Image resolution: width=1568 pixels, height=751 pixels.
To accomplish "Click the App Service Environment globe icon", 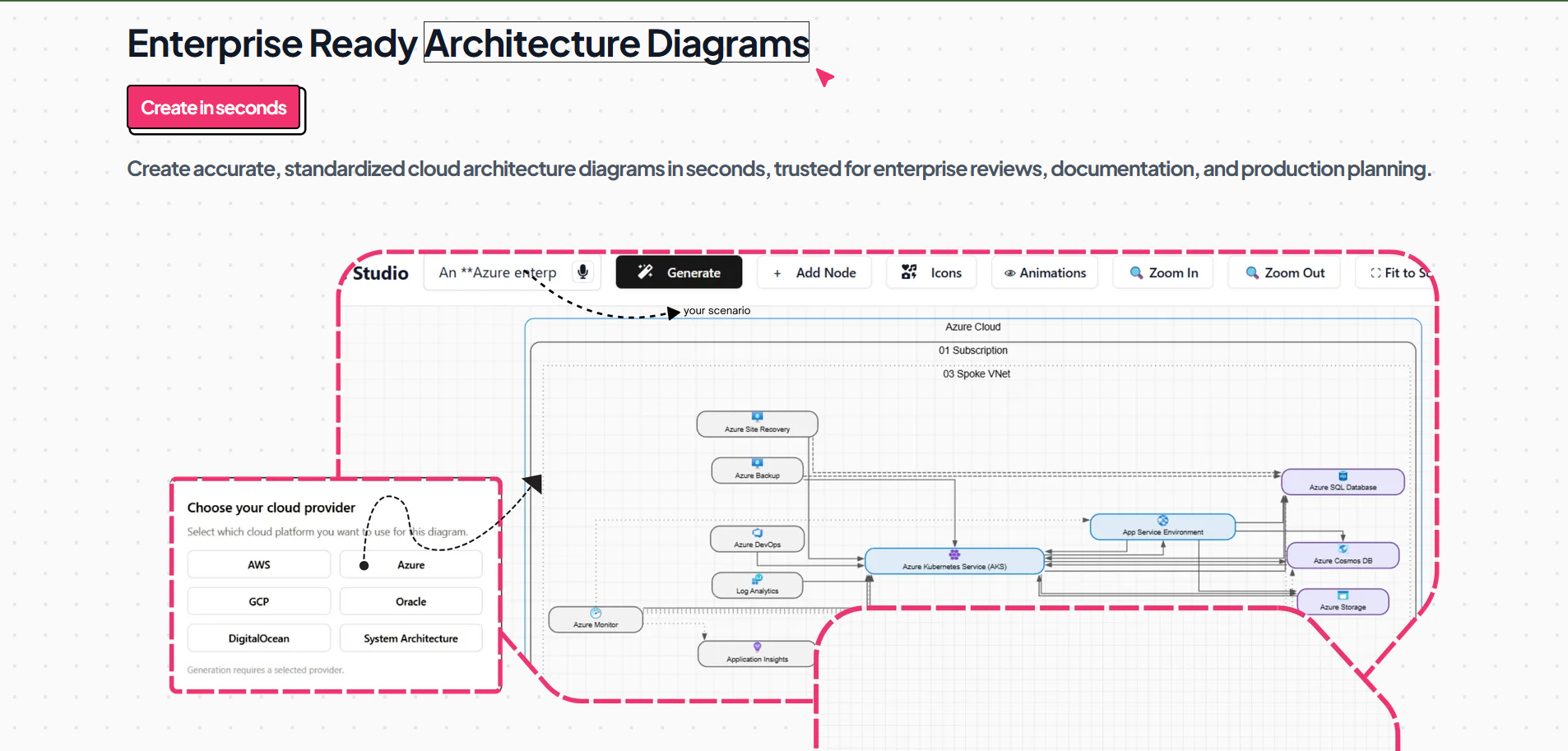I will pos(1162,521).
